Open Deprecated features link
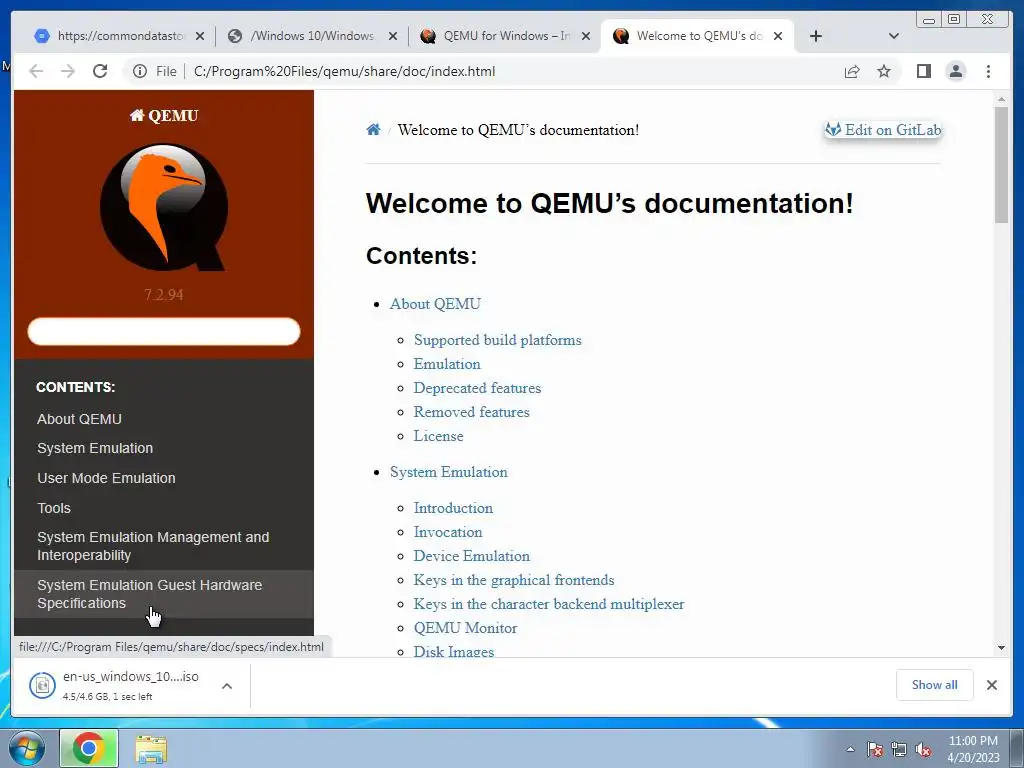1024x768 pixels. tap(477, 388)
